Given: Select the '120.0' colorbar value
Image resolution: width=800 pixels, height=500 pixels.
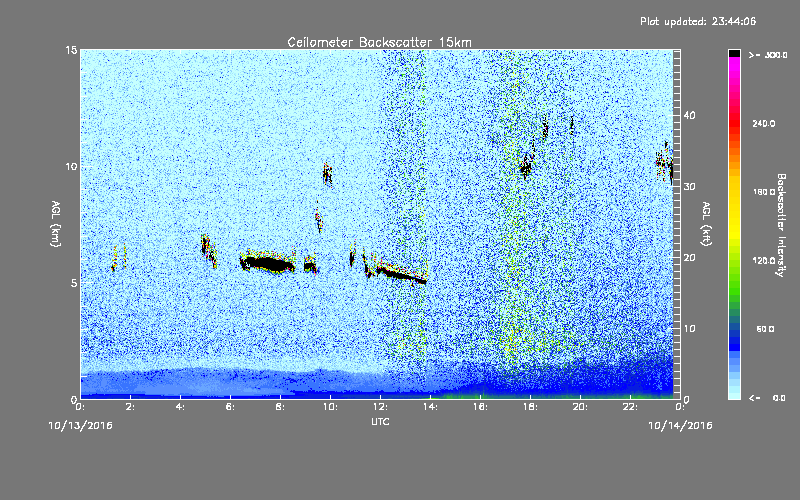Looking at the screenshot, I should [x=763, y=261].
